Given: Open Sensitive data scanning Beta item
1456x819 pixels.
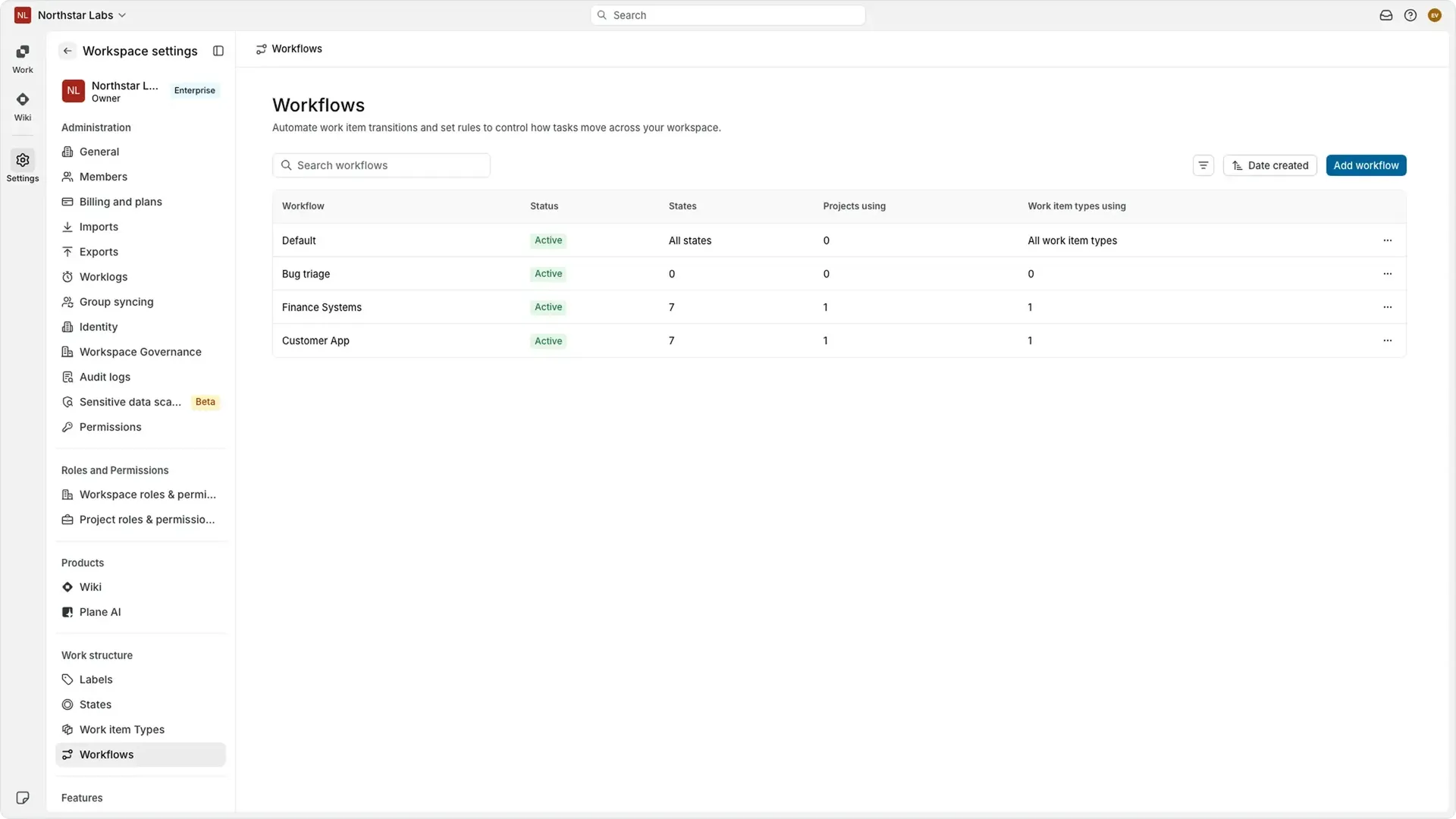Looking at the screenshot, I should [140, 402].
